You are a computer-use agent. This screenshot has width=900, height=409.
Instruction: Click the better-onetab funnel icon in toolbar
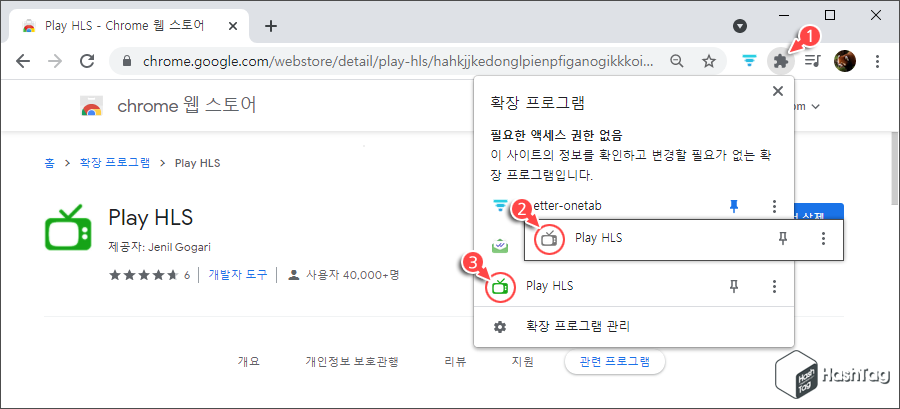(749, 61)
